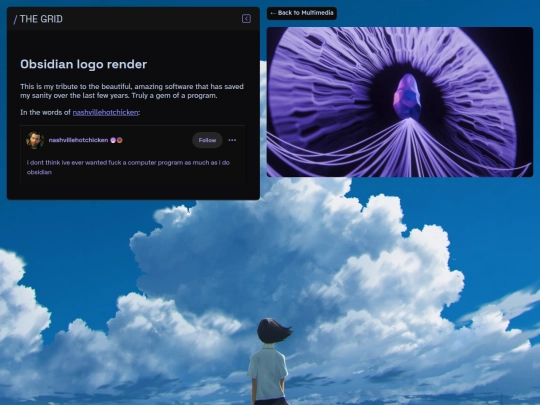
Task: Follow nashvillehotchicken's account
Action: (x=207, y=140)
